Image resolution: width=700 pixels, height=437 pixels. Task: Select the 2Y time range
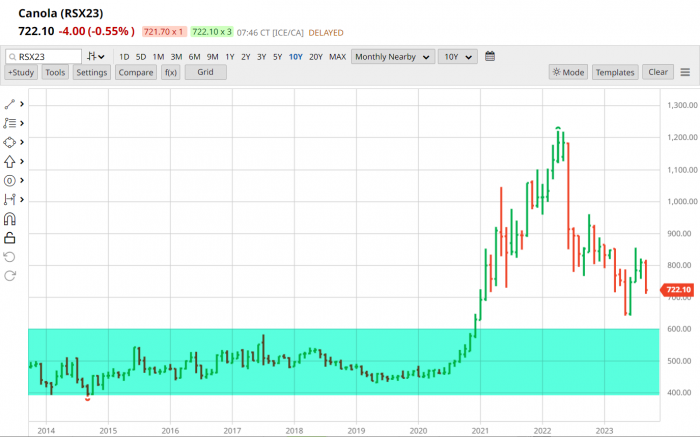[246, 57]
